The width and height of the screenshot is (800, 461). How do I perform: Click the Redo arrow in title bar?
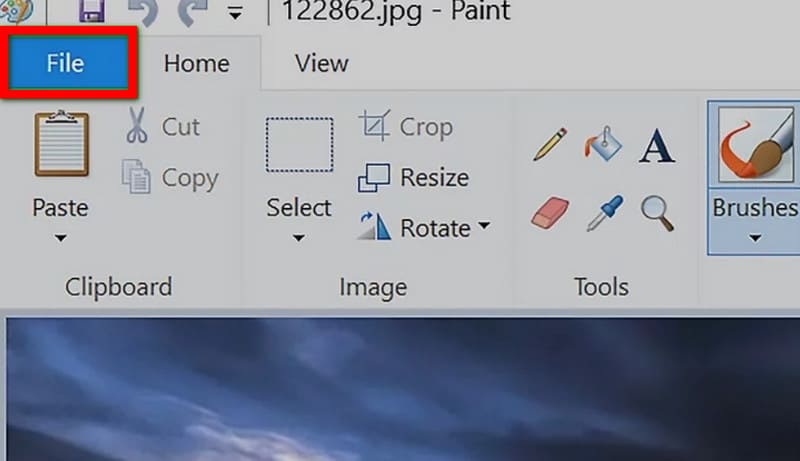point(193,11)
